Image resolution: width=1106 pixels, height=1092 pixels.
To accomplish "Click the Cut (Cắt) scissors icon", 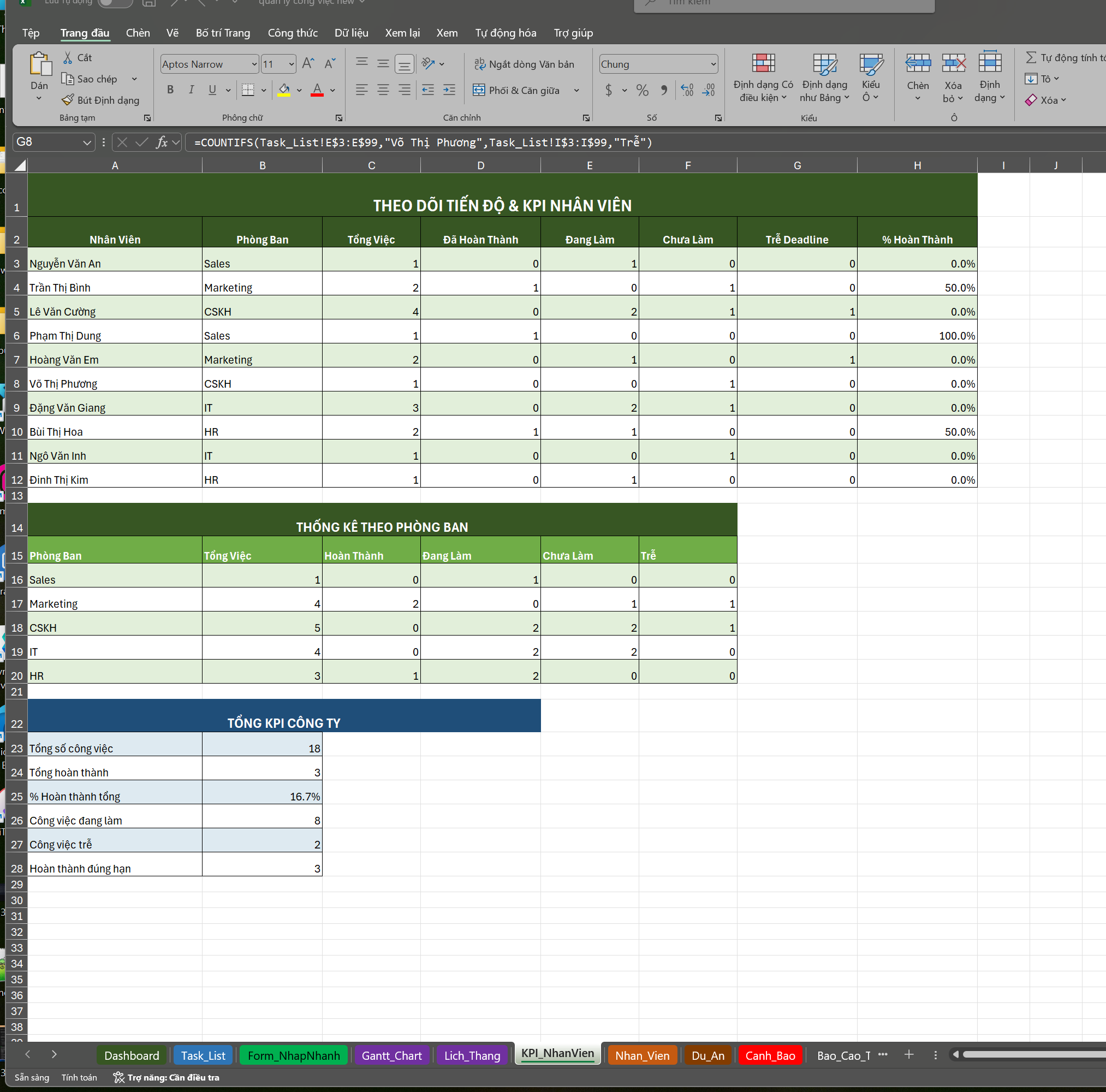I will coord(68,57).
